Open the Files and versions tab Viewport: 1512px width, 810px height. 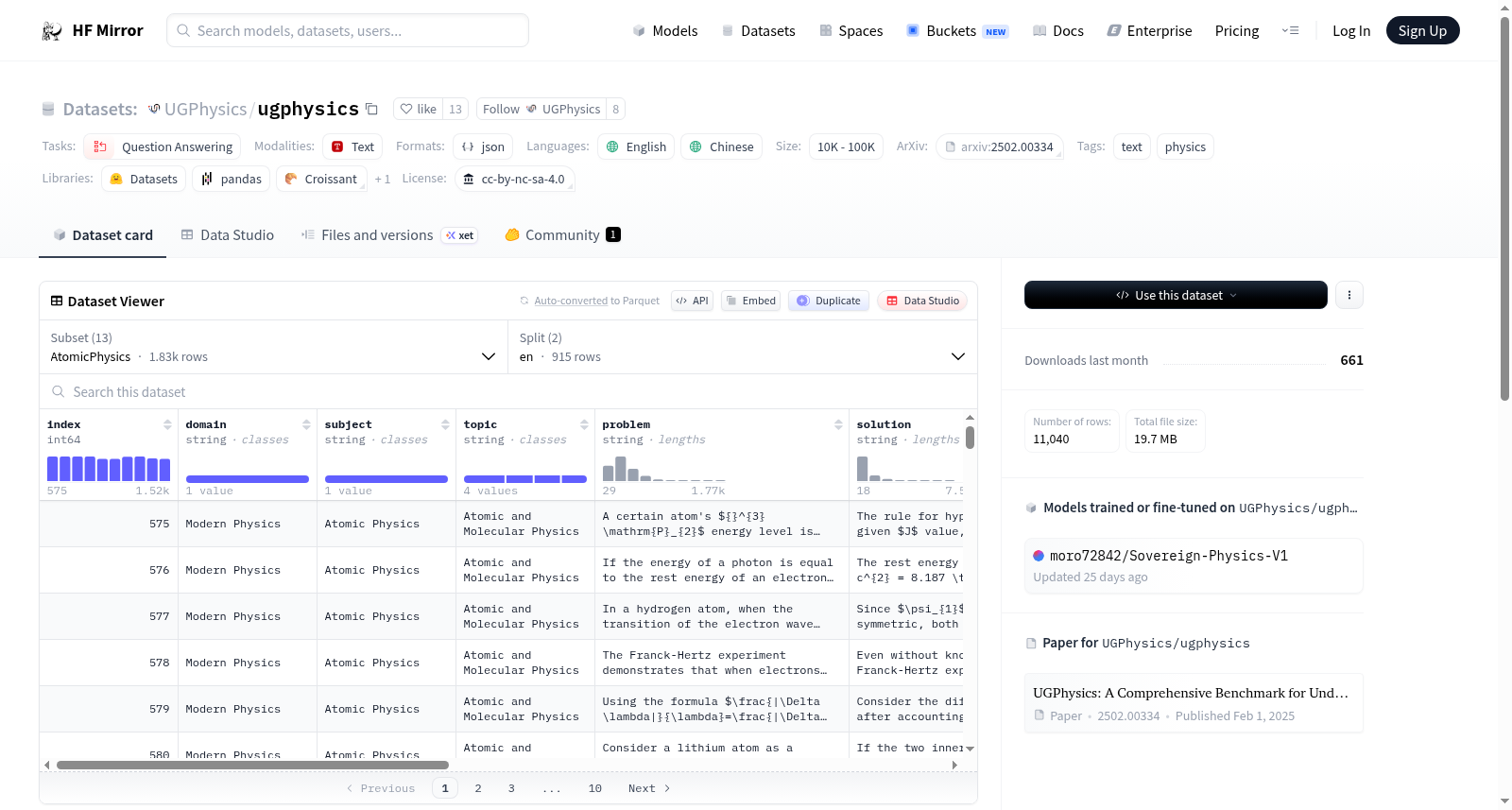[x=389, y=235]
